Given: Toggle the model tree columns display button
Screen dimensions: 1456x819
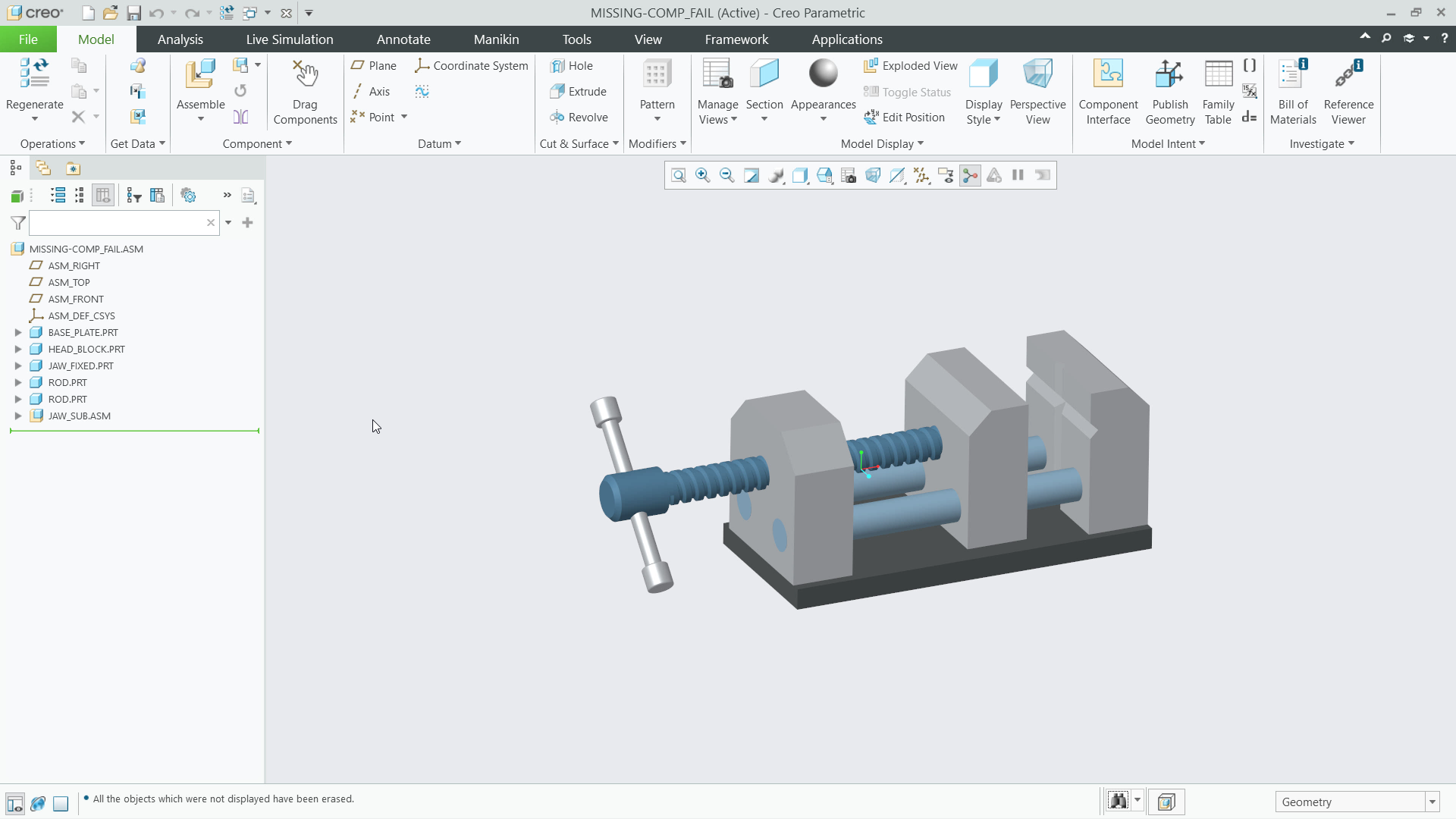Looking at the screenshot, I should pos(103,196).
